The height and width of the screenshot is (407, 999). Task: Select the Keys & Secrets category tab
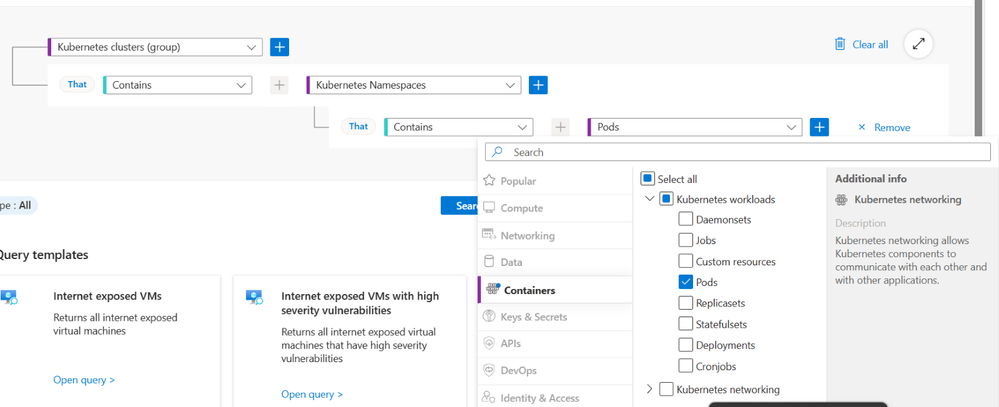point(554,317)
